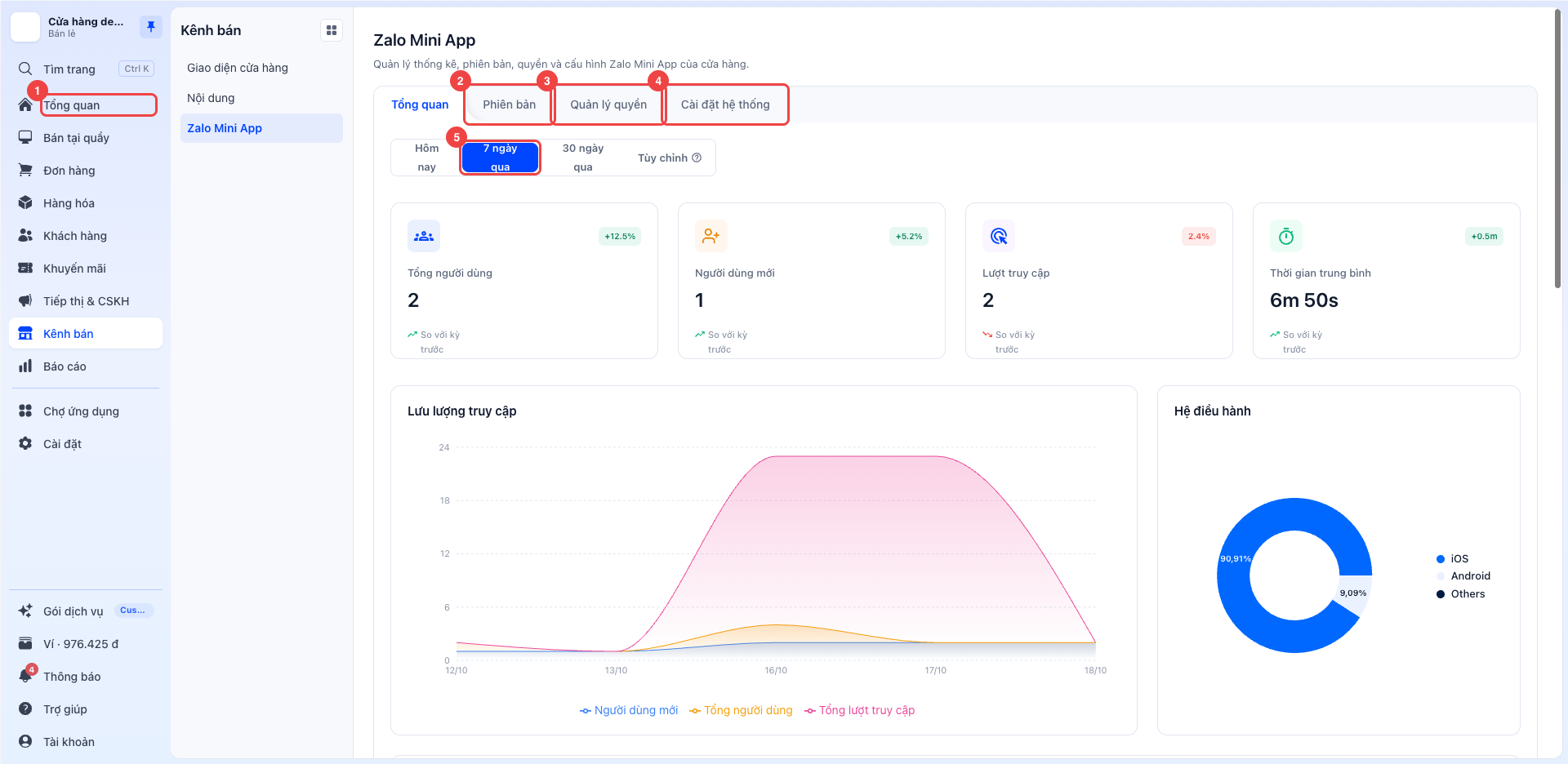The width and height of the screenshot is (1568, 764).
Task: Click the Ví · 976.425 đ balance
Action: tap(81, 644)
